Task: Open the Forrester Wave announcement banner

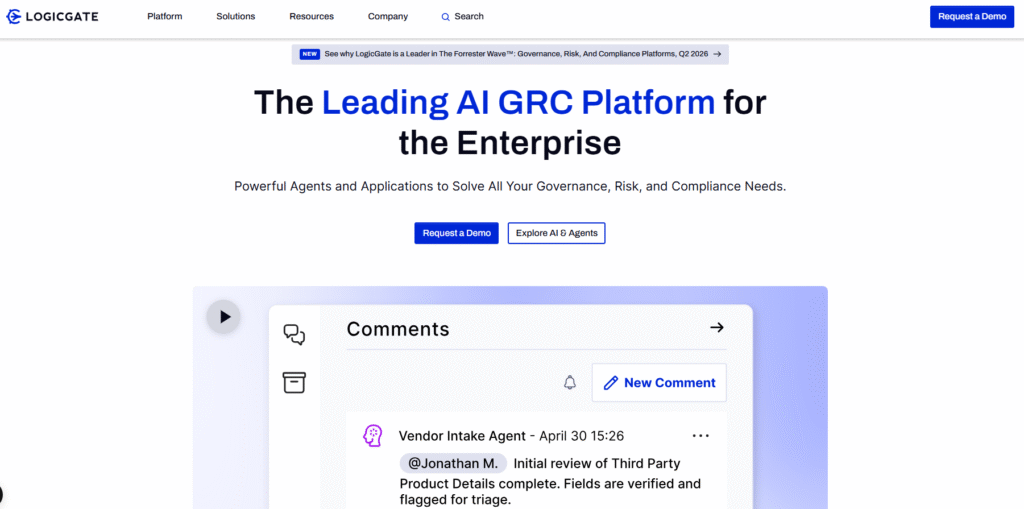Action: point(510,54)
